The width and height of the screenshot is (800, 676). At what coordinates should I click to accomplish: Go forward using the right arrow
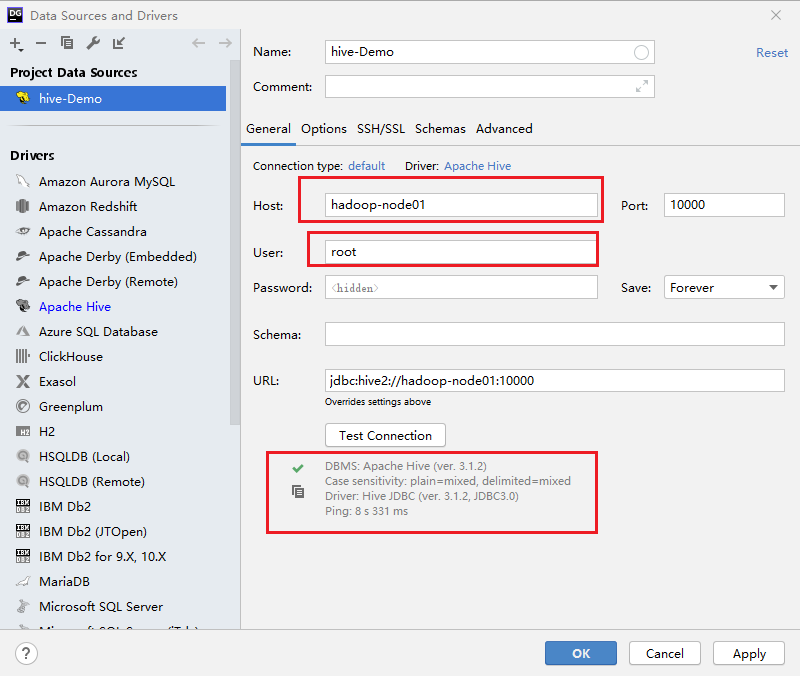click(x=225, y=43)
